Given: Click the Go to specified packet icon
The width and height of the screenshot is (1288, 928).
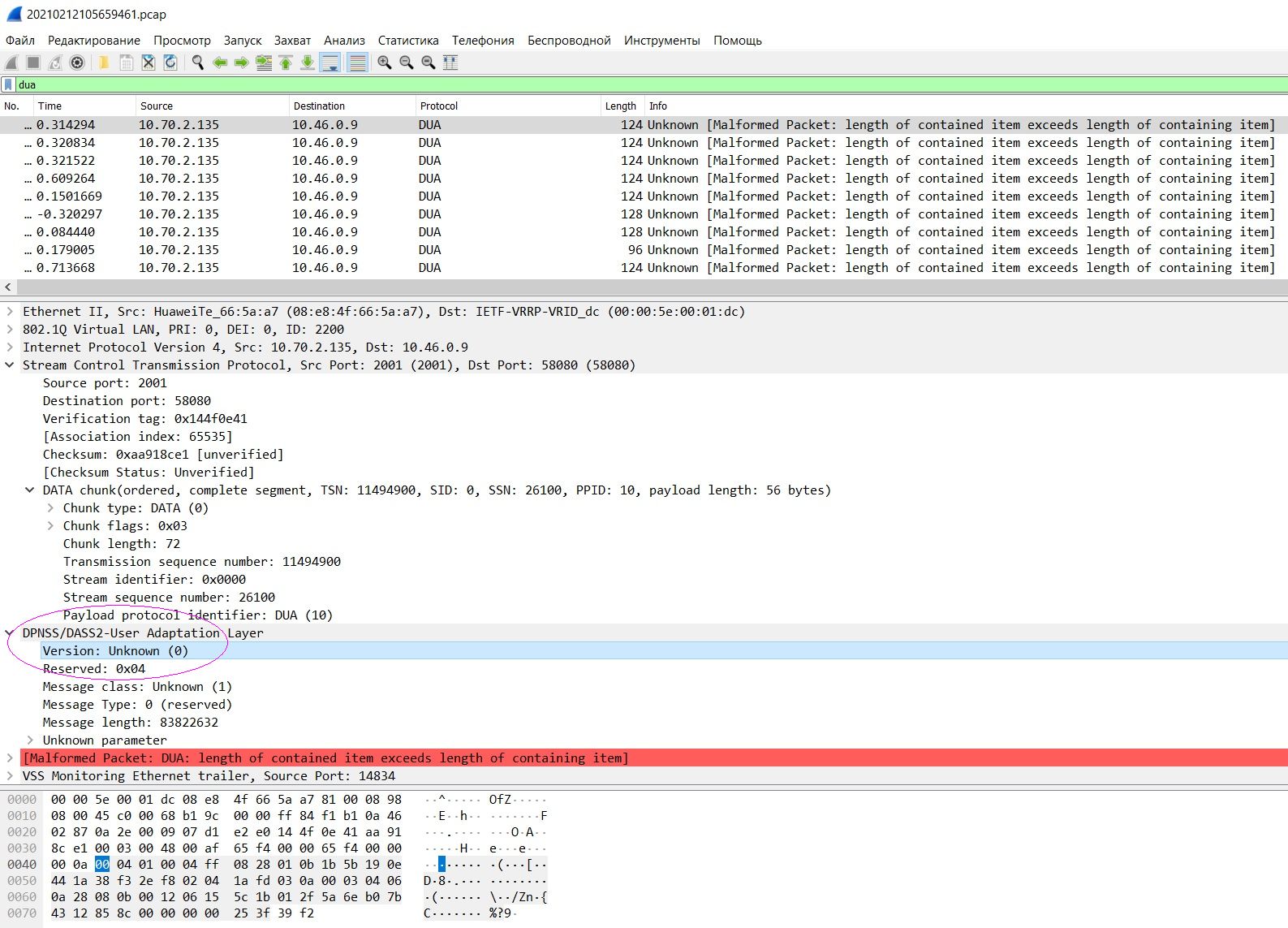Looking at the screenshot, I should pyautogui.click(x=264, y=63).
